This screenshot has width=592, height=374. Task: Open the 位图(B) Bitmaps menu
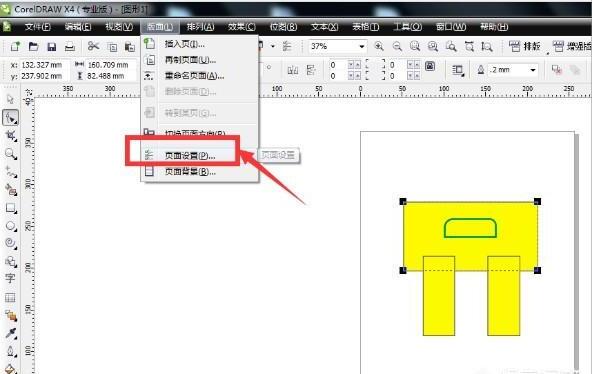[x=283, y=27]
